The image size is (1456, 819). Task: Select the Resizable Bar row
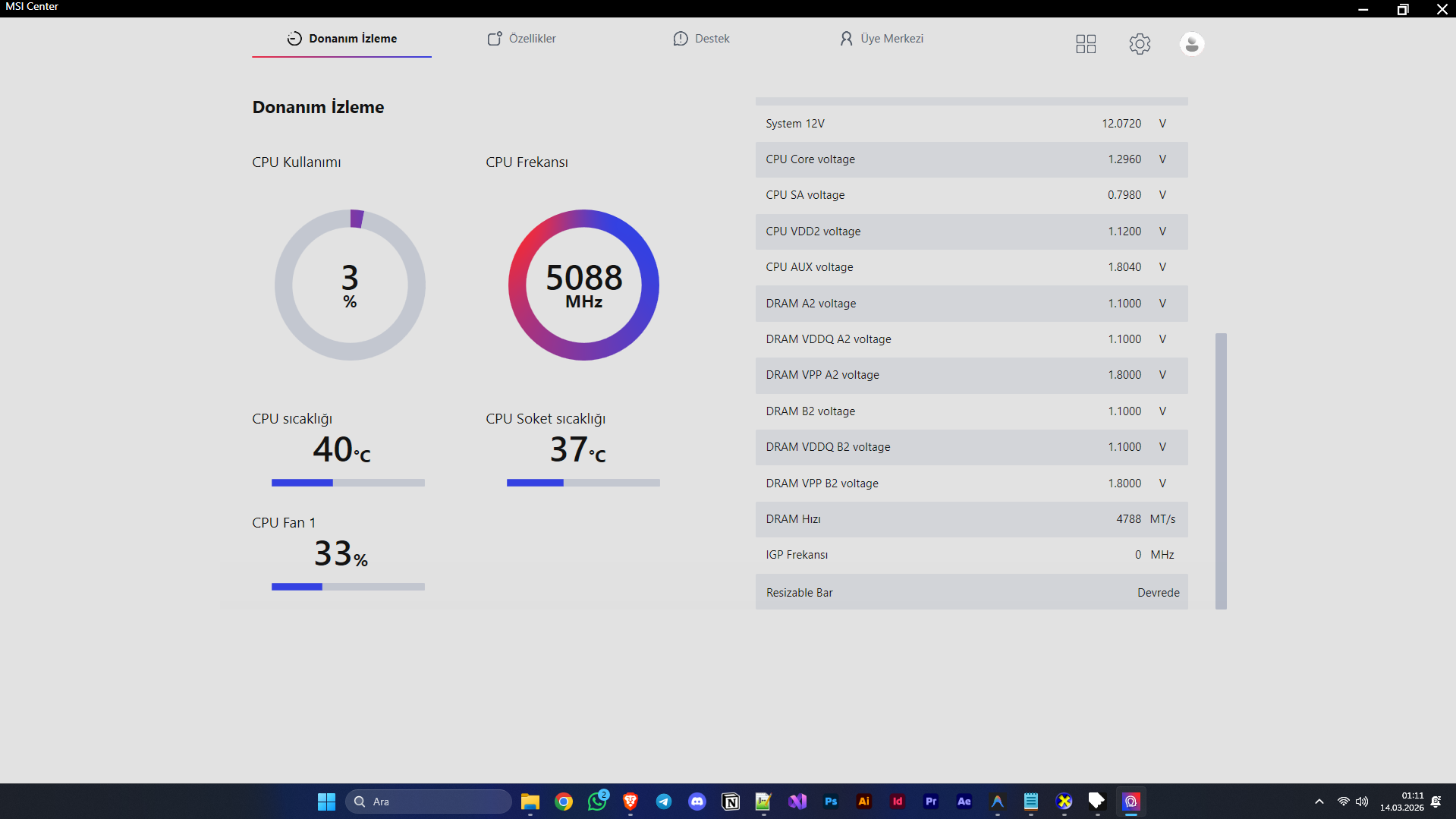tap(971, 592)
